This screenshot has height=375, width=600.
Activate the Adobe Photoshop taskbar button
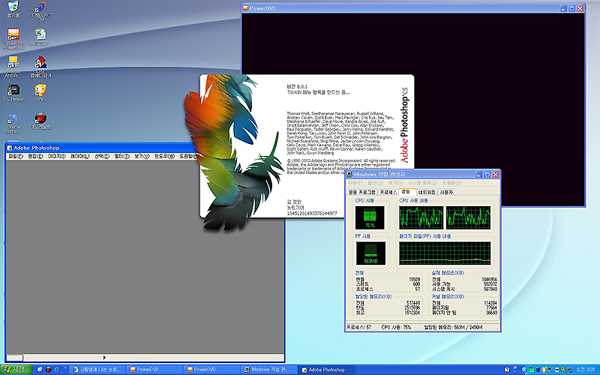[326, 370]
